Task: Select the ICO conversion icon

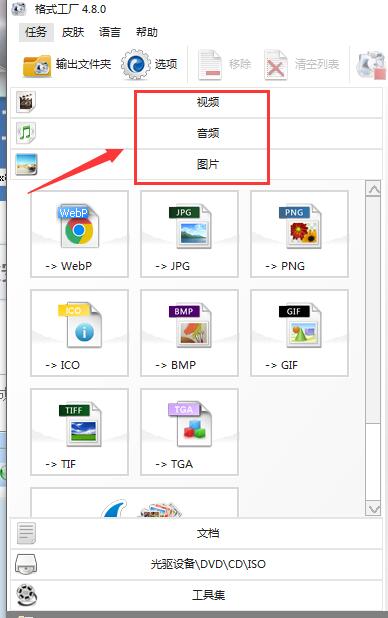Action: tap(80, 325)
